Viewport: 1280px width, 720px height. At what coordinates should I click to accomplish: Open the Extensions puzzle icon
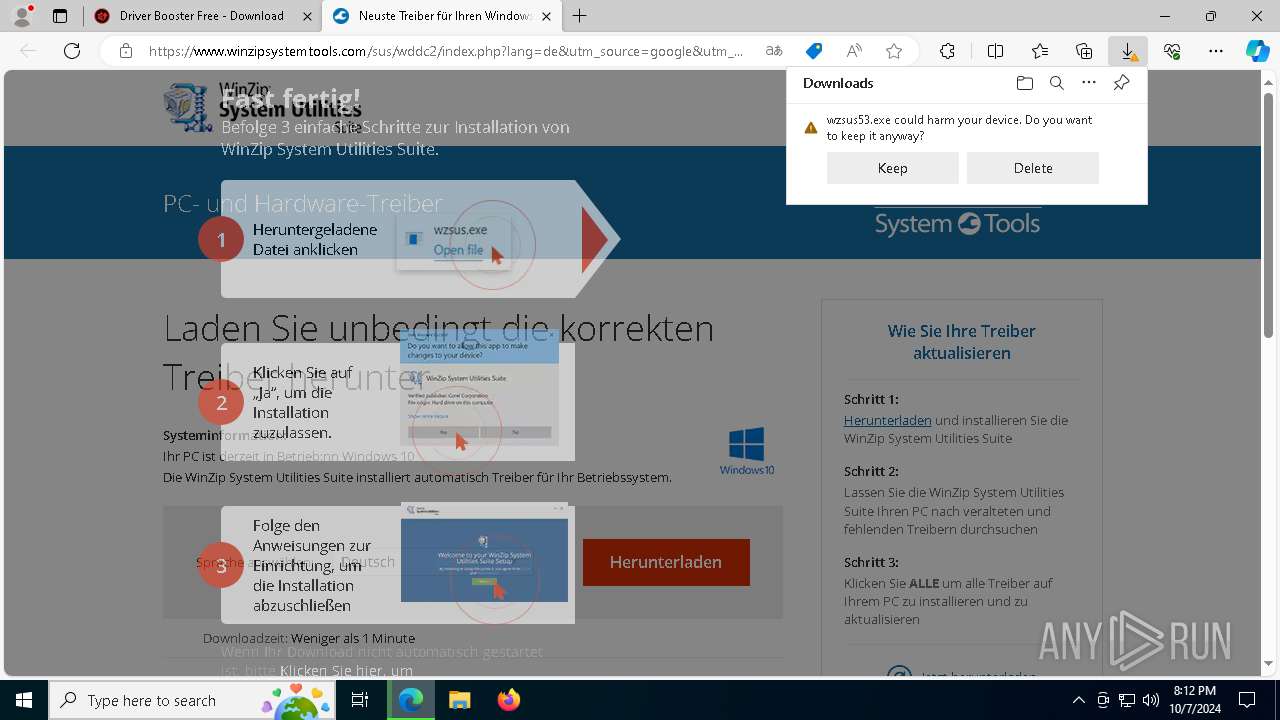click(x=947, y=51)
